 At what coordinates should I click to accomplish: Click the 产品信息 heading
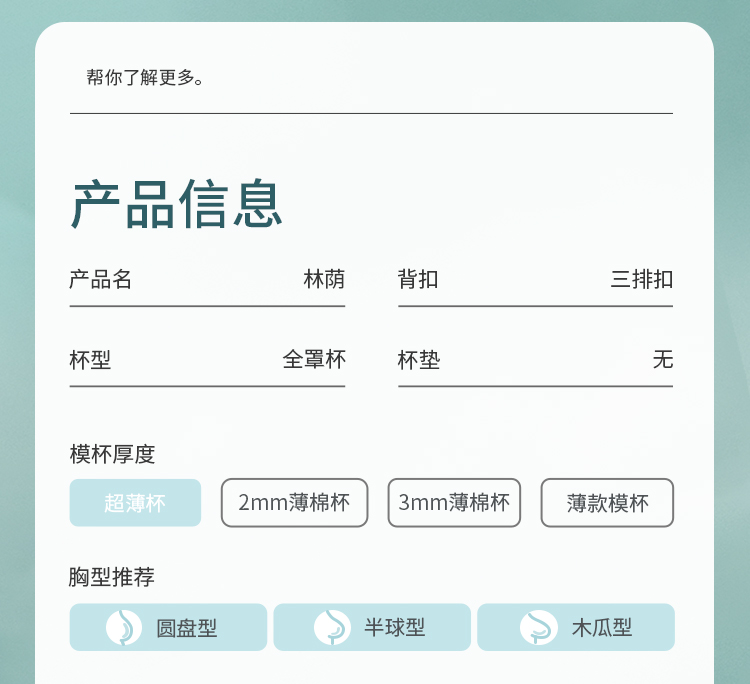pyautogui.click(x=177, y=204)
